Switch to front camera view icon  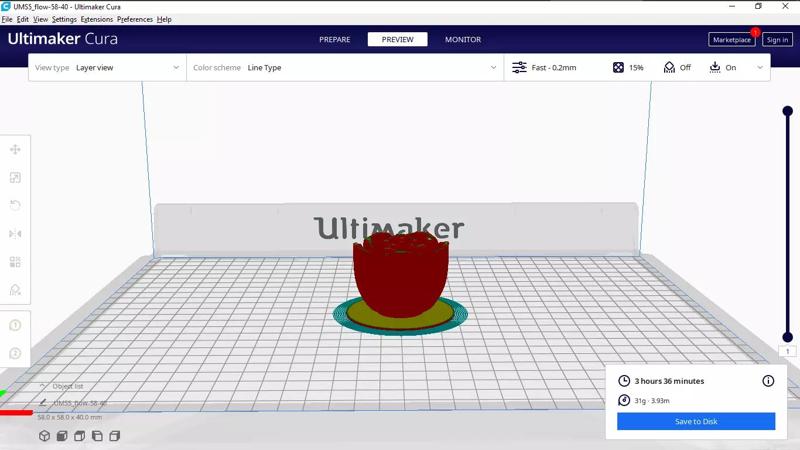tap(62, 436)
